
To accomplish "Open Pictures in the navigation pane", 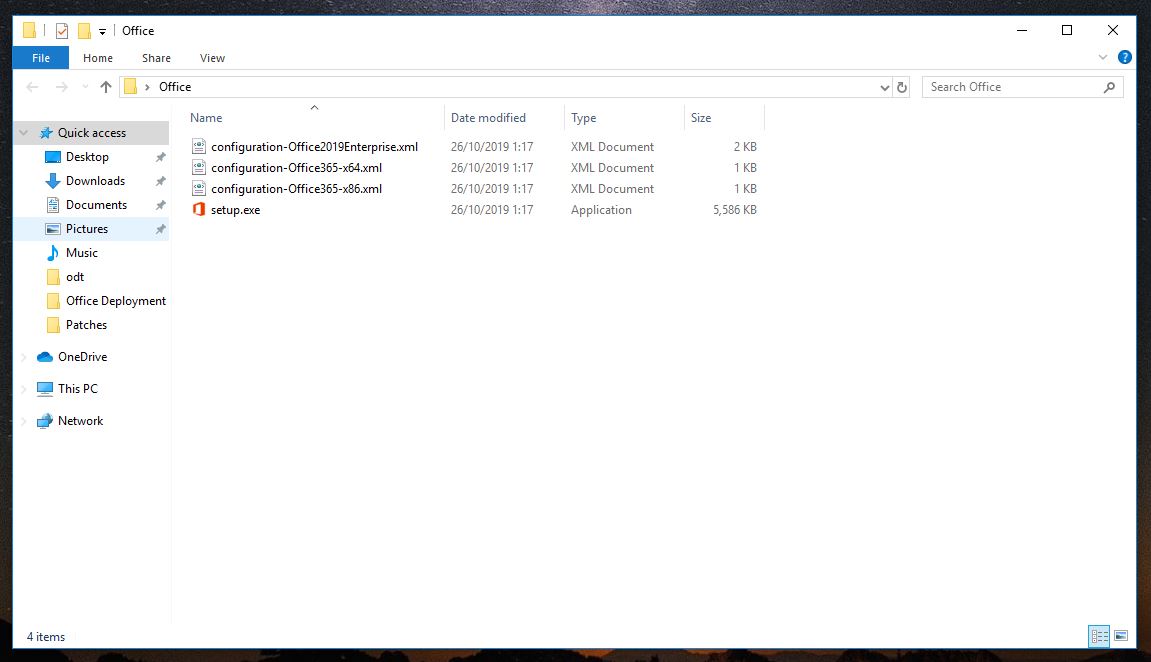I will click(x=87, y=229).
